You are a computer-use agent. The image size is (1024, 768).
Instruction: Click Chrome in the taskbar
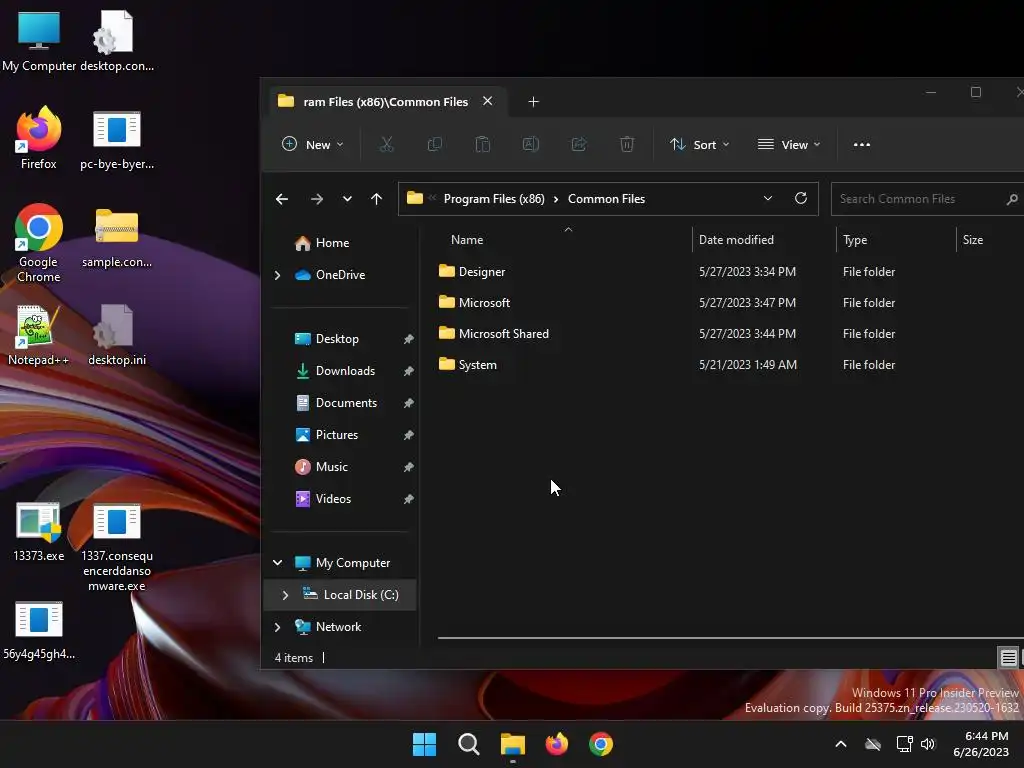(601, 744)
